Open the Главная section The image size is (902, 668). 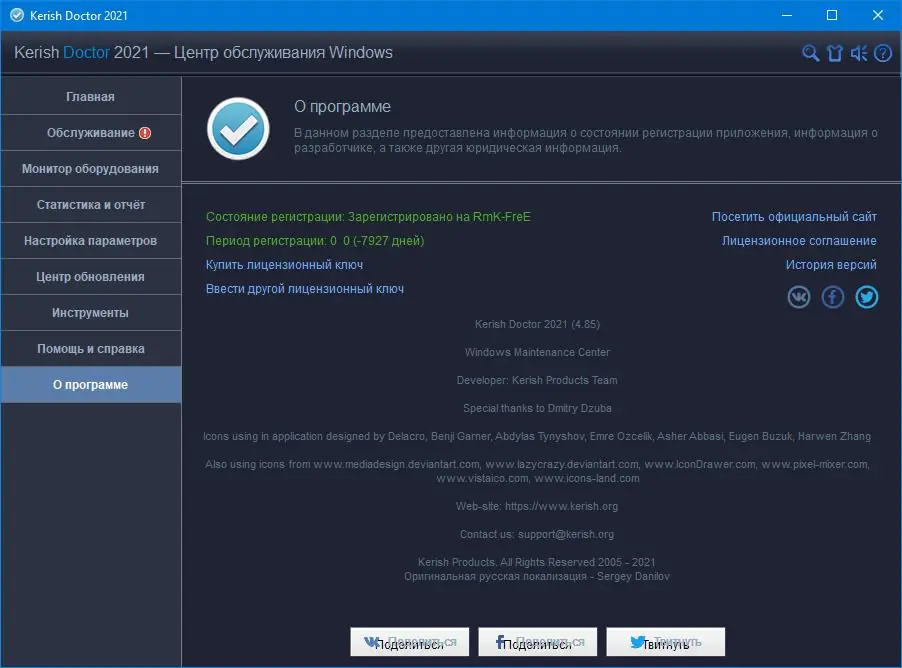91,97
